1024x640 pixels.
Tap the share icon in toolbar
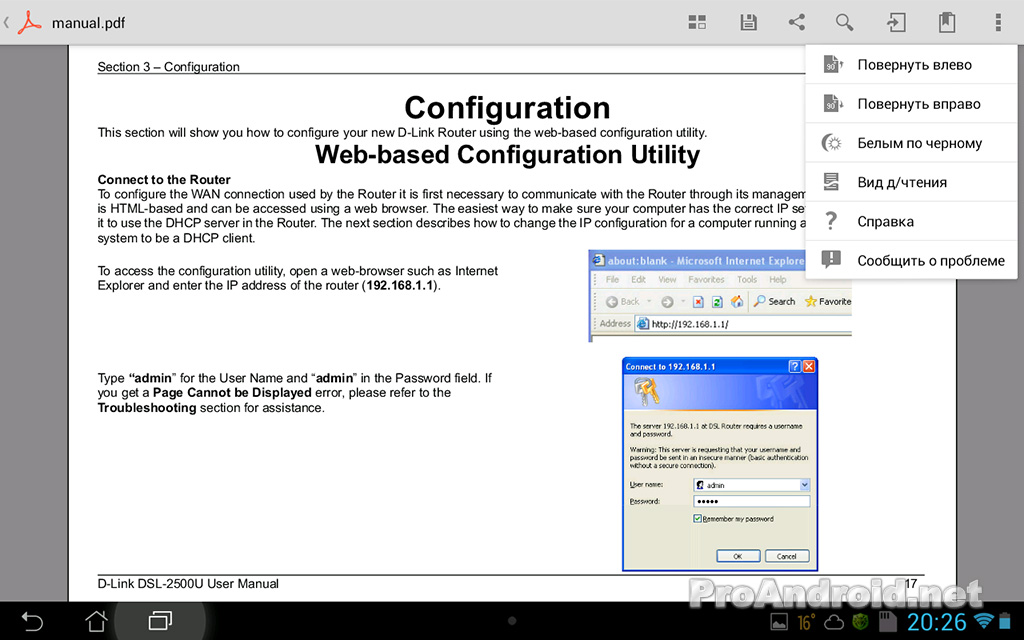tap(796, 23)
